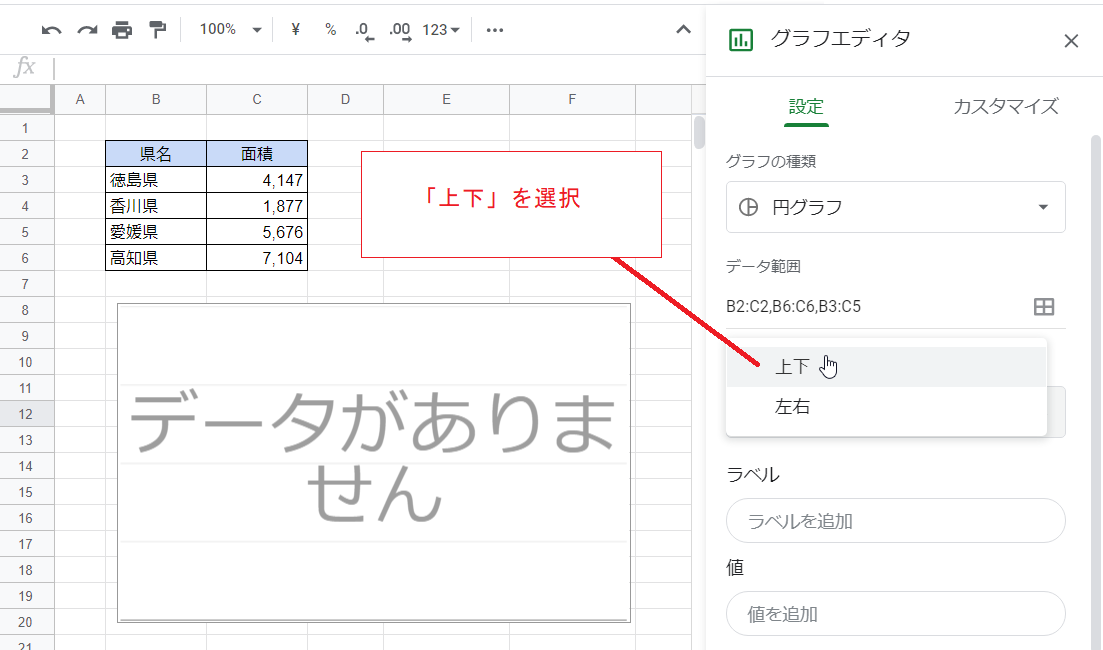This screenshot has height=650, width=1103.
Task: Switch to the 設定 tab
Action: coord(806,107)
